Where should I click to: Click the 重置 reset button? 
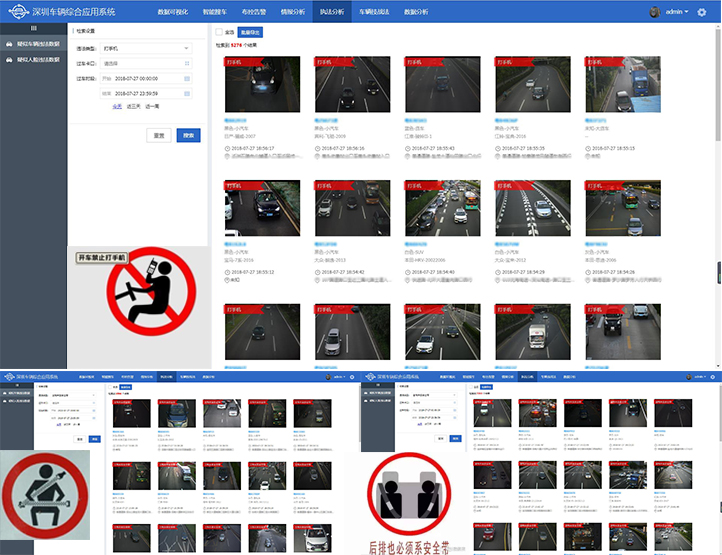(x=159, y=135)
